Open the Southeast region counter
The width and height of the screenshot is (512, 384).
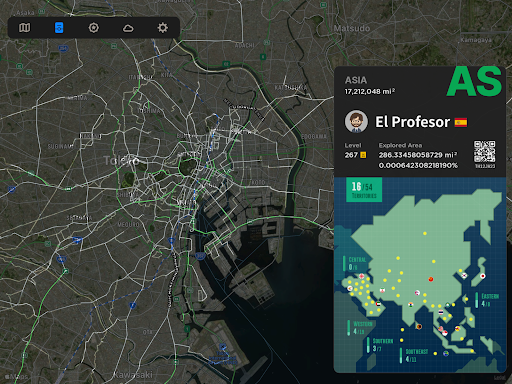tap(414, 355)
